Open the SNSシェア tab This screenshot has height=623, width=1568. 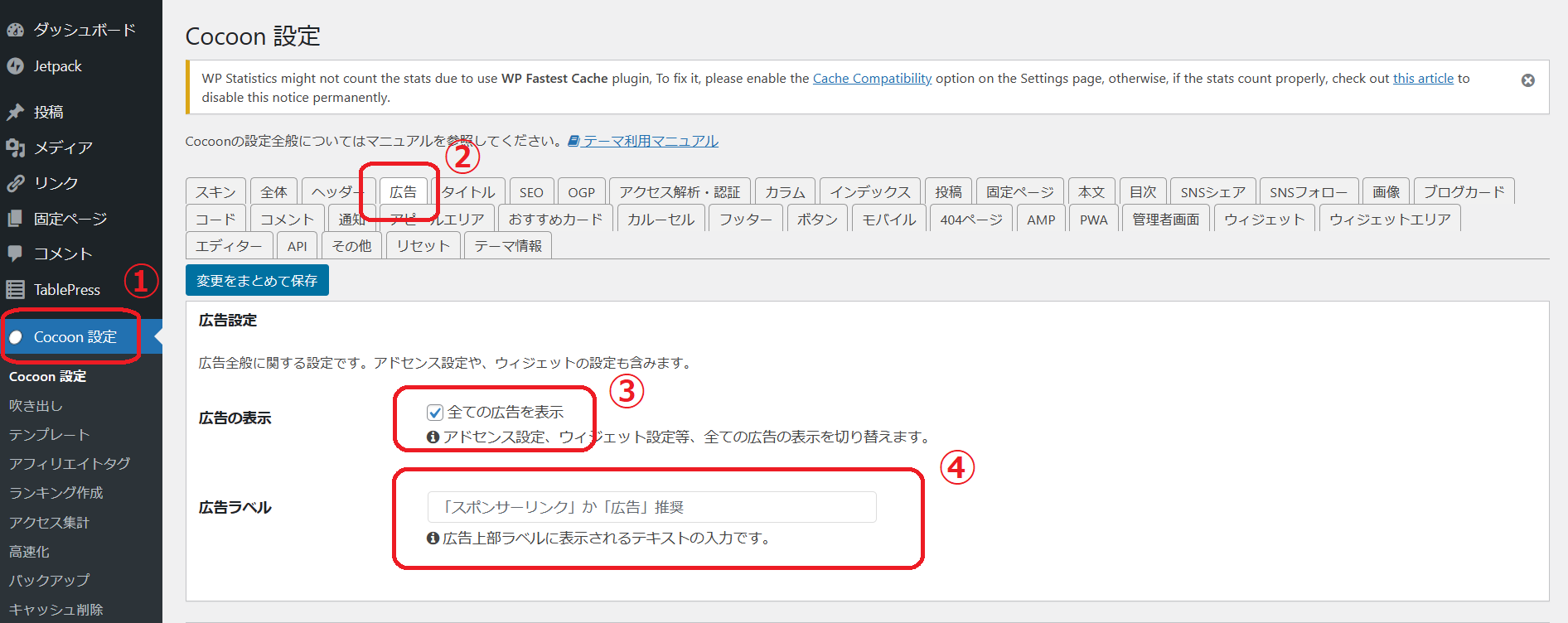click(1213, 191)
